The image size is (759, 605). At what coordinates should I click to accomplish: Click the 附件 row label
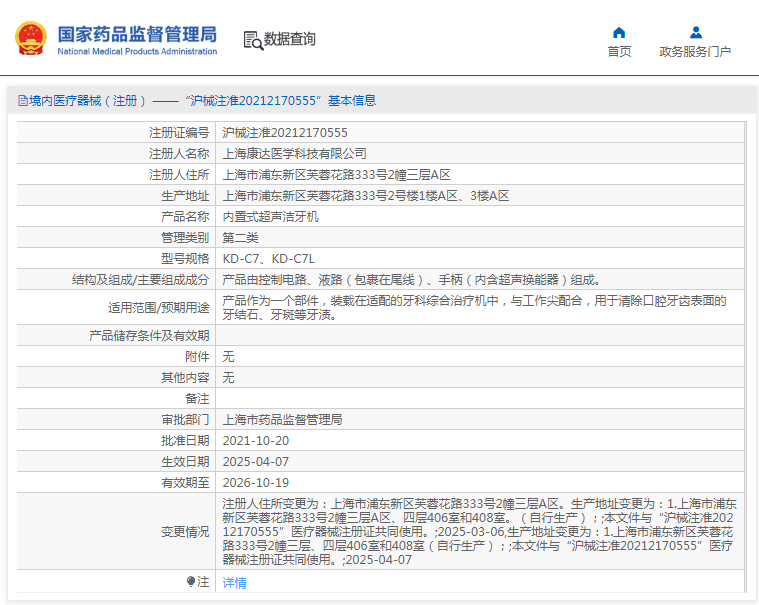point(197,357)
